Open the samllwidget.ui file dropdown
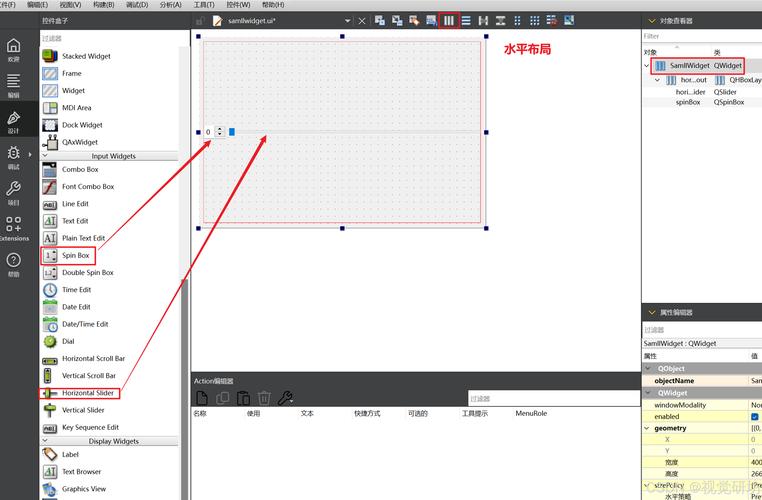This screenshot has width=762, height=500. pyautogui.click(x=347, y=20)
